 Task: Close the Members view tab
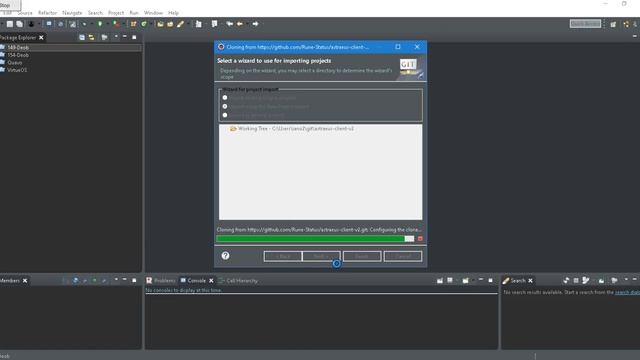point(25,281)
